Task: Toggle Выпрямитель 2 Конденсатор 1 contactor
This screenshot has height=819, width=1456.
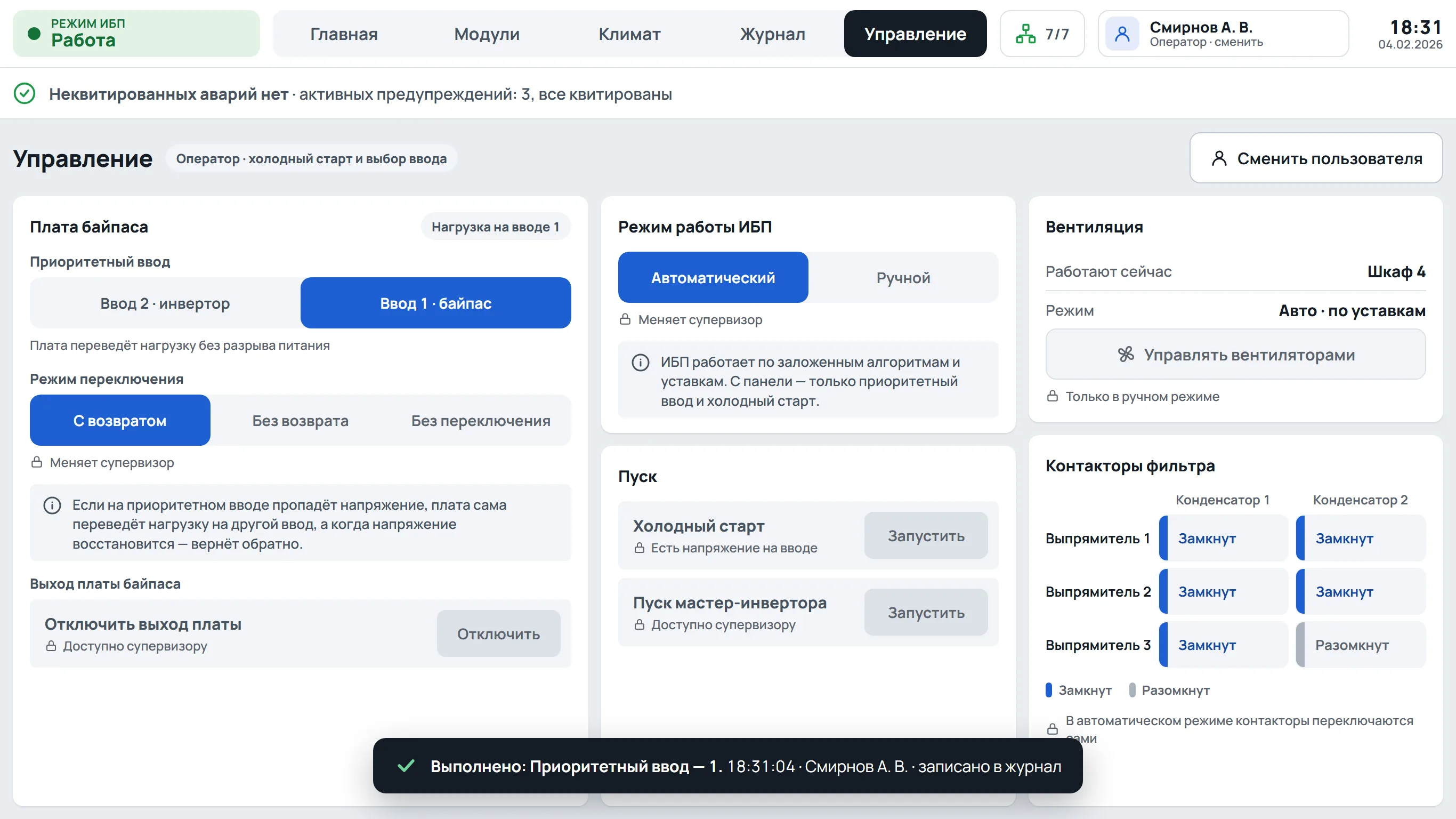Action: [x=1223, y=591]
